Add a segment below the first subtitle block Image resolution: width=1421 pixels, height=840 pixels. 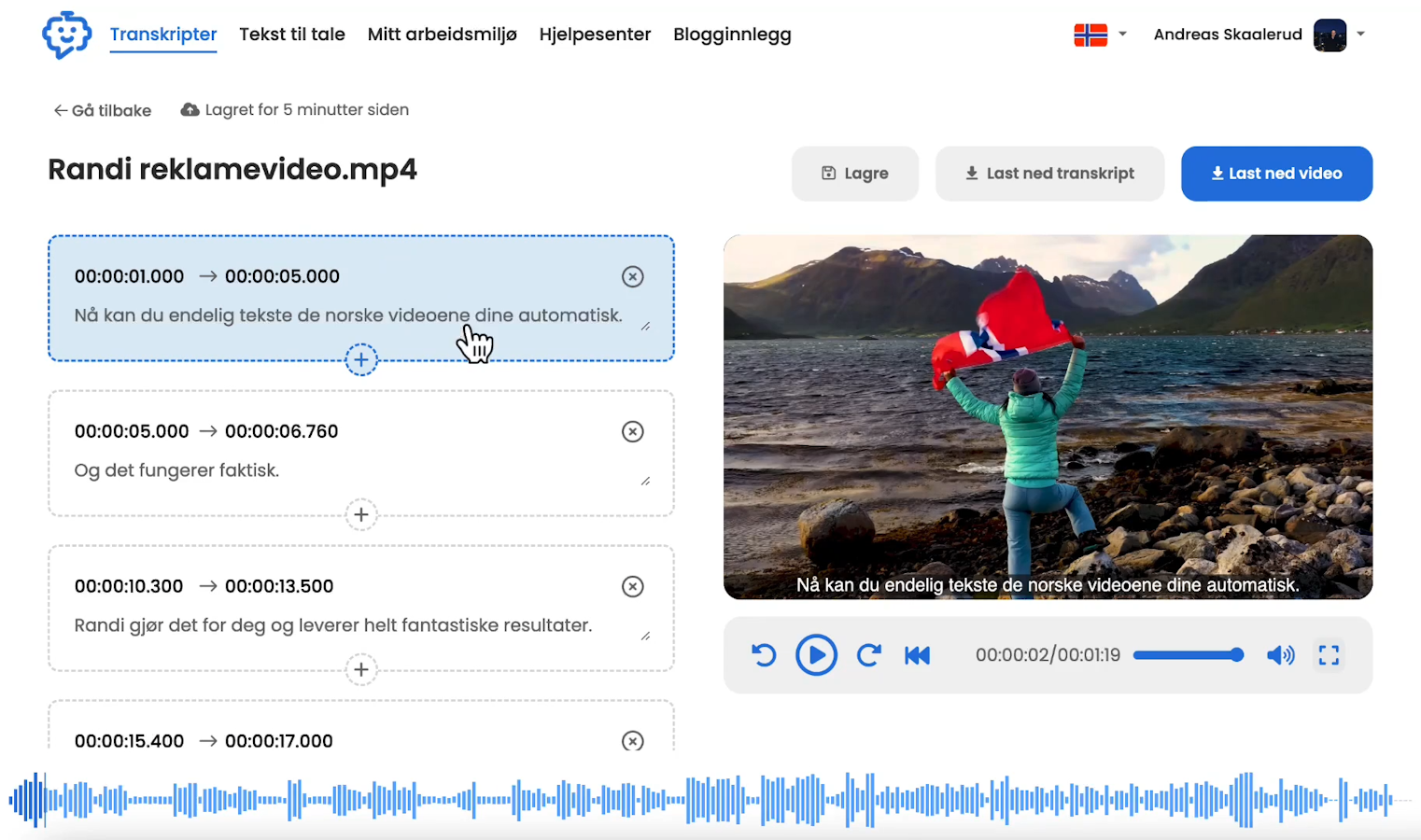pos(361,359)
